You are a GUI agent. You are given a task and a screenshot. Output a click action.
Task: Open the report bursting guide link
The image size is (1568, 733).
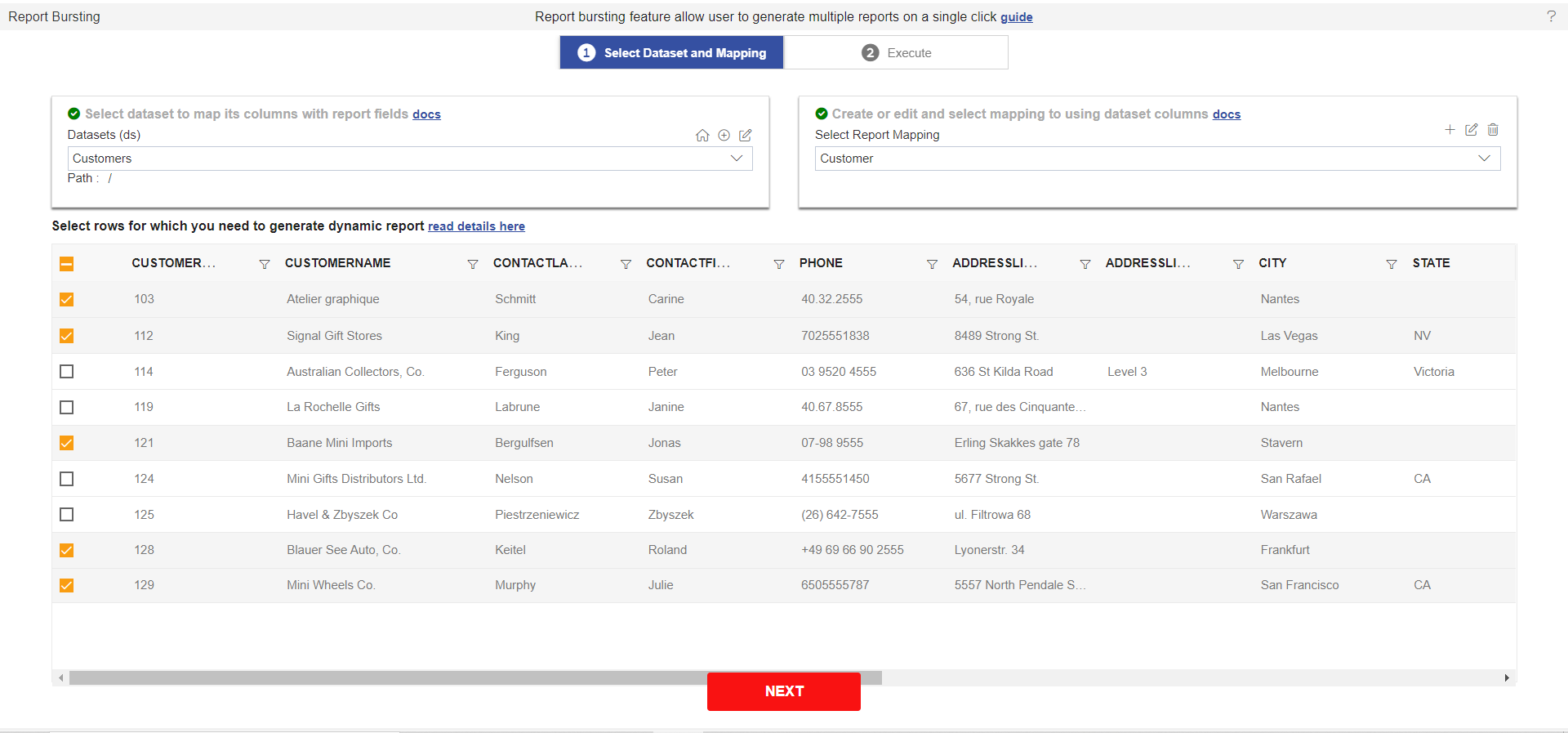coord(1017,17)
